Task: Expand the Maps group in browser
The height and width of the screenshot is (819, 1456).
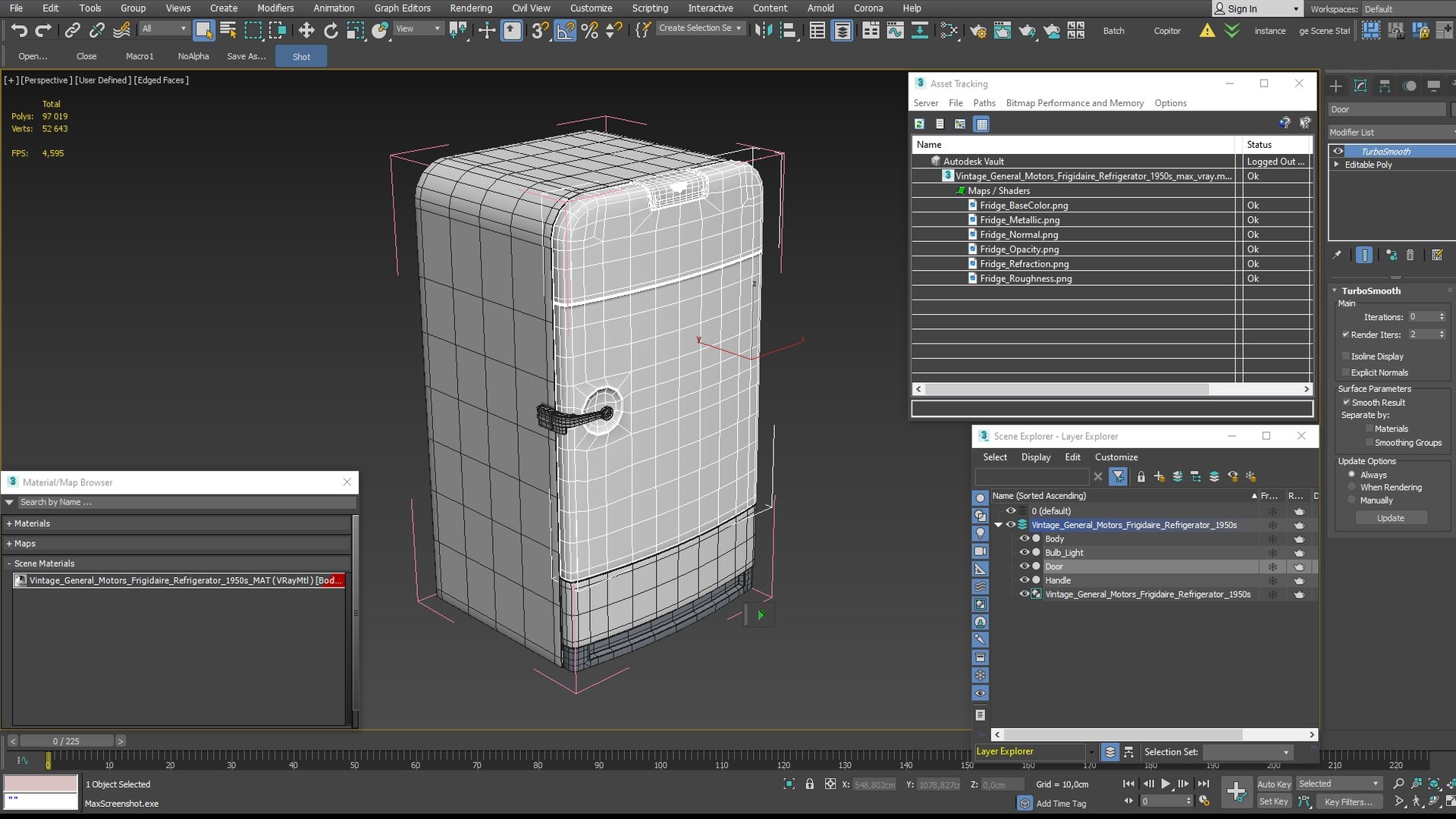Action: tap(9, 544)
